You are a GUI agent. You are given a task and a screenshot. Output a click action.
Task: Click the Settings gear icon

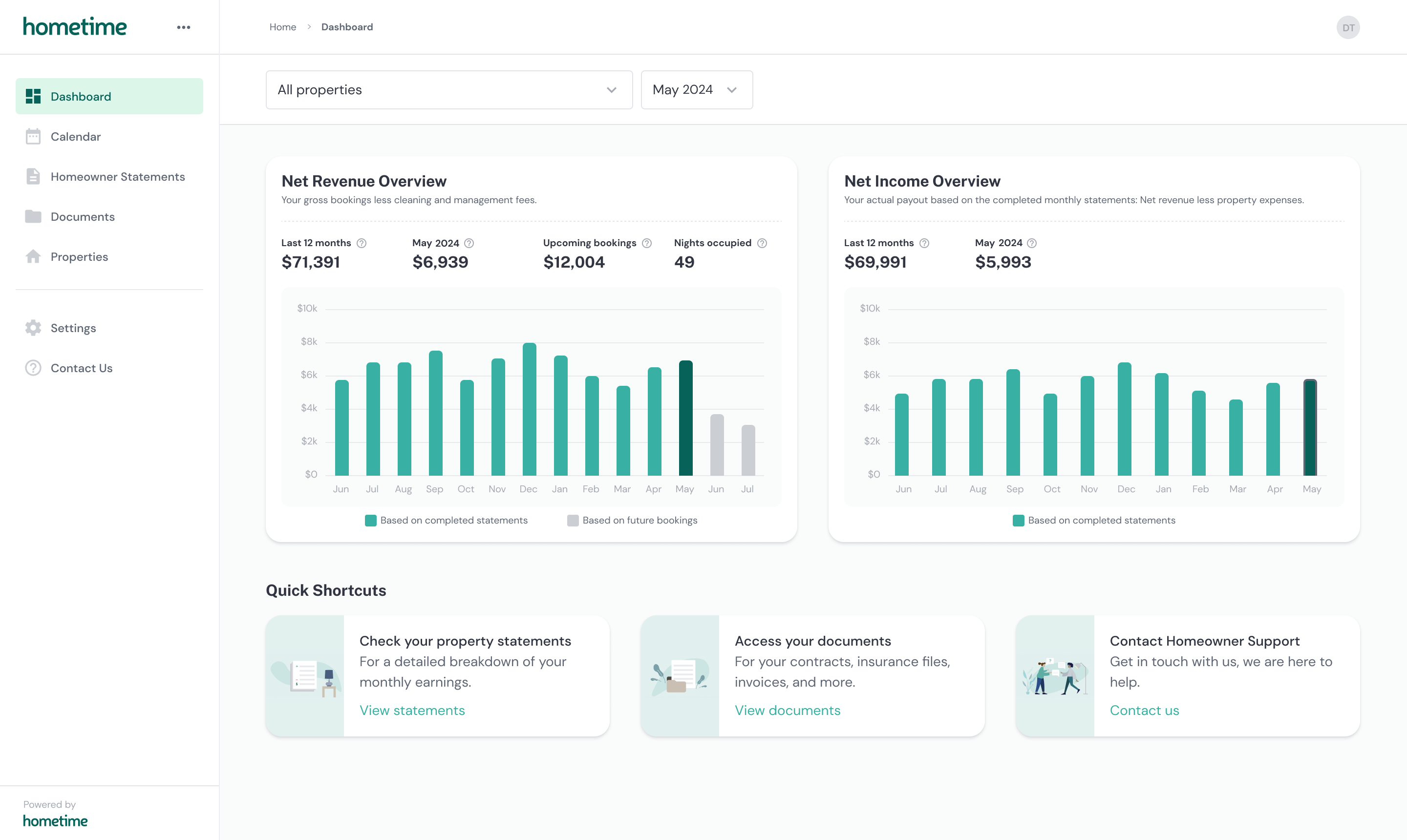[33, 328]
